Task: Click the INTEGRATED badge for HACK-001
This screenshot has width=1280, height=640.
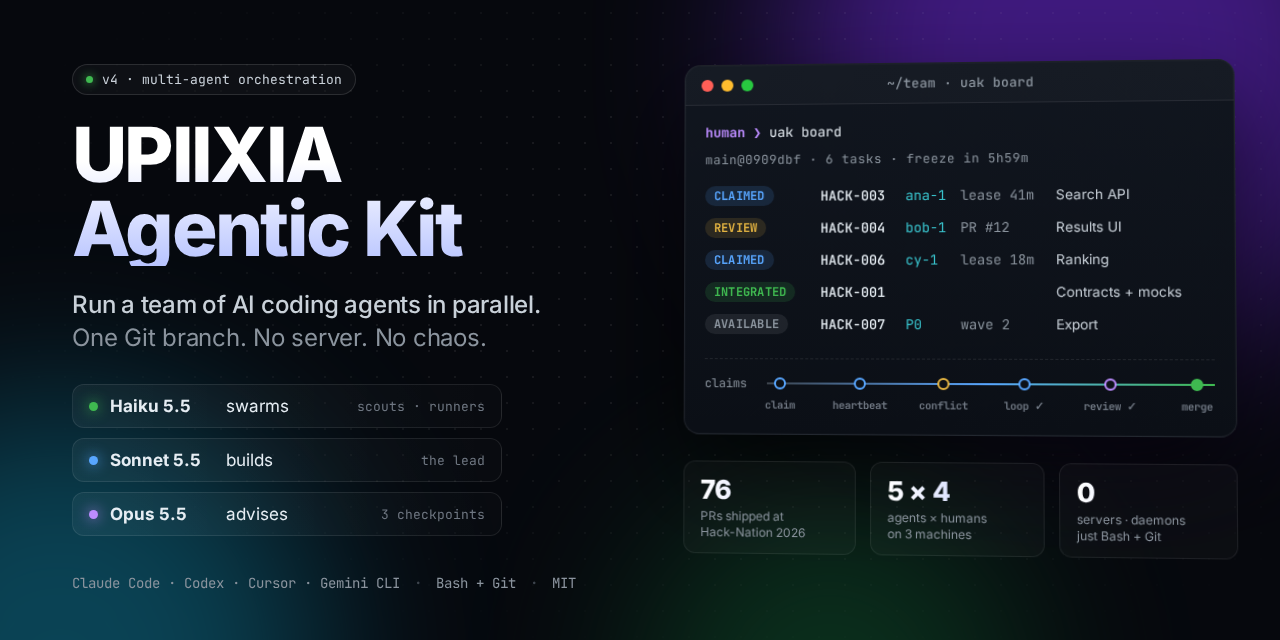Action: [750, 292]
